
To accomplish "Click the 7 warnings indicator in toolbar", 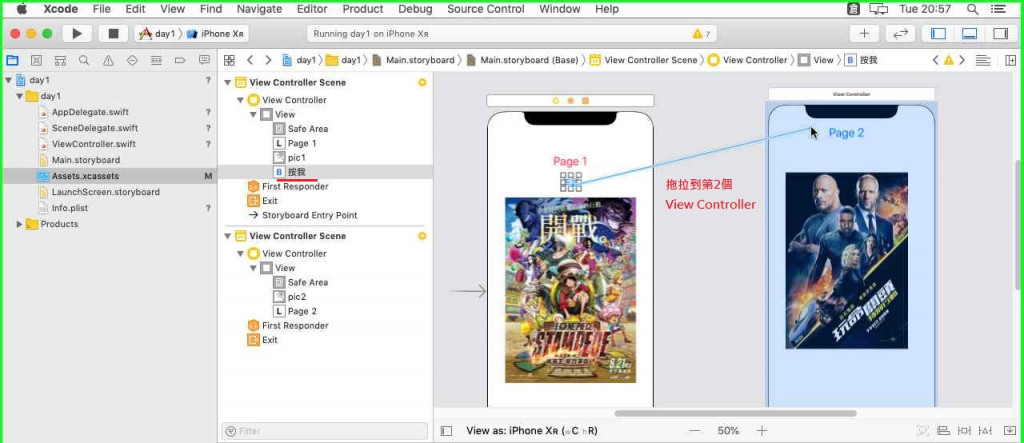I will click(x=703, y=34).
